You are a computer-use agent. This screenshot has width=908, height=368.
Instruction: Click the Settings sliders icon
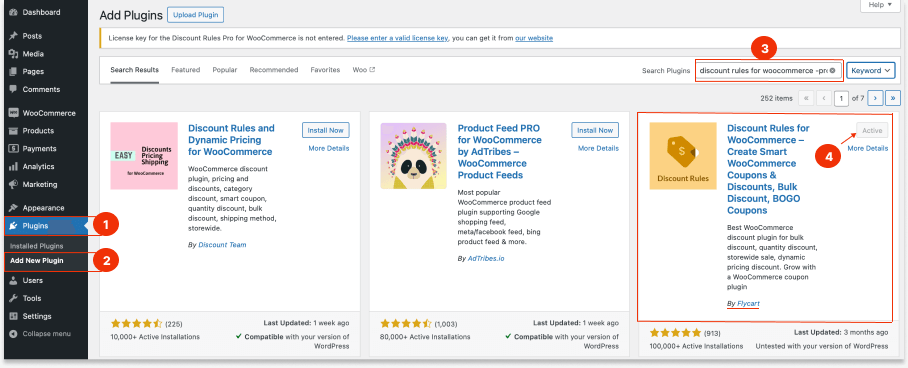[x=13, y=316]
